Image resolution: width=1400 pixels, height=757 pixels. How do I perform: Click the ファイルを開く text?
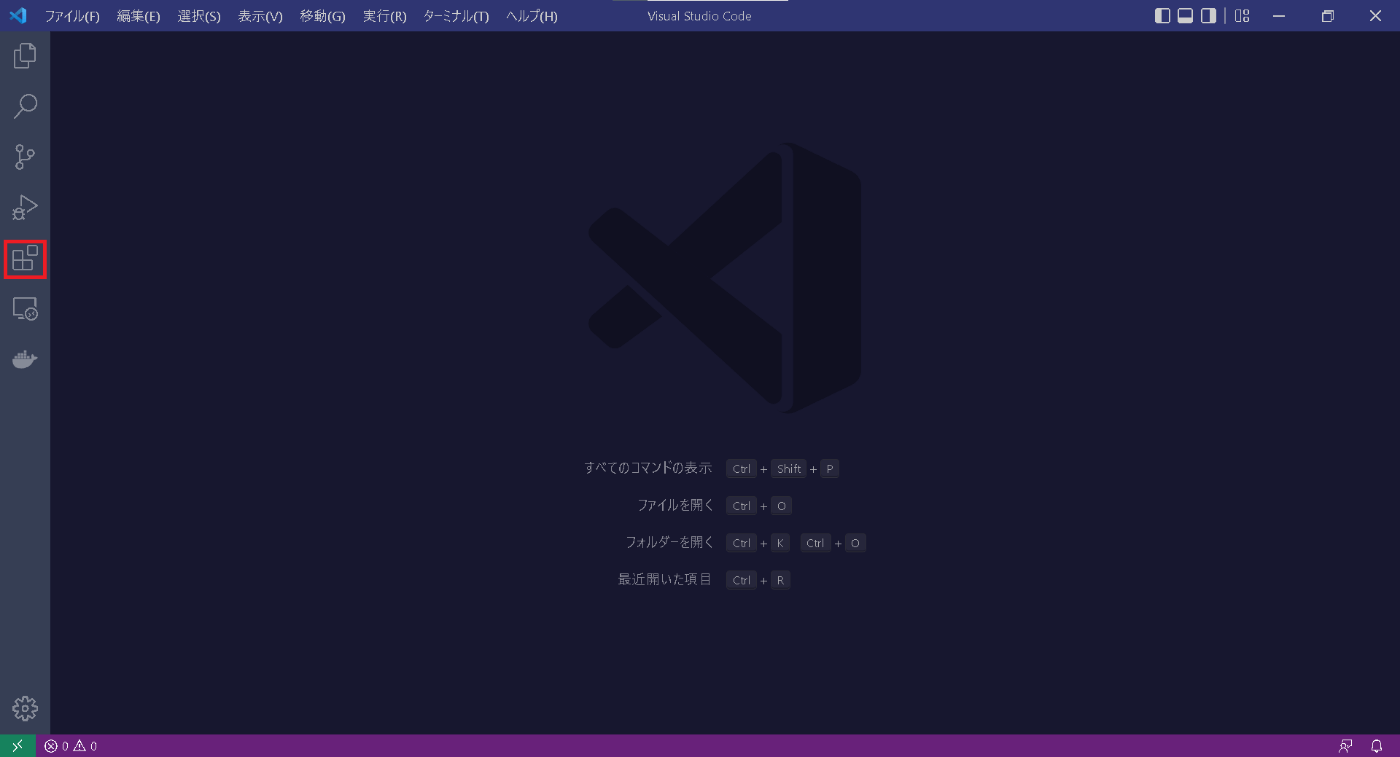click(x=676, y=505)
